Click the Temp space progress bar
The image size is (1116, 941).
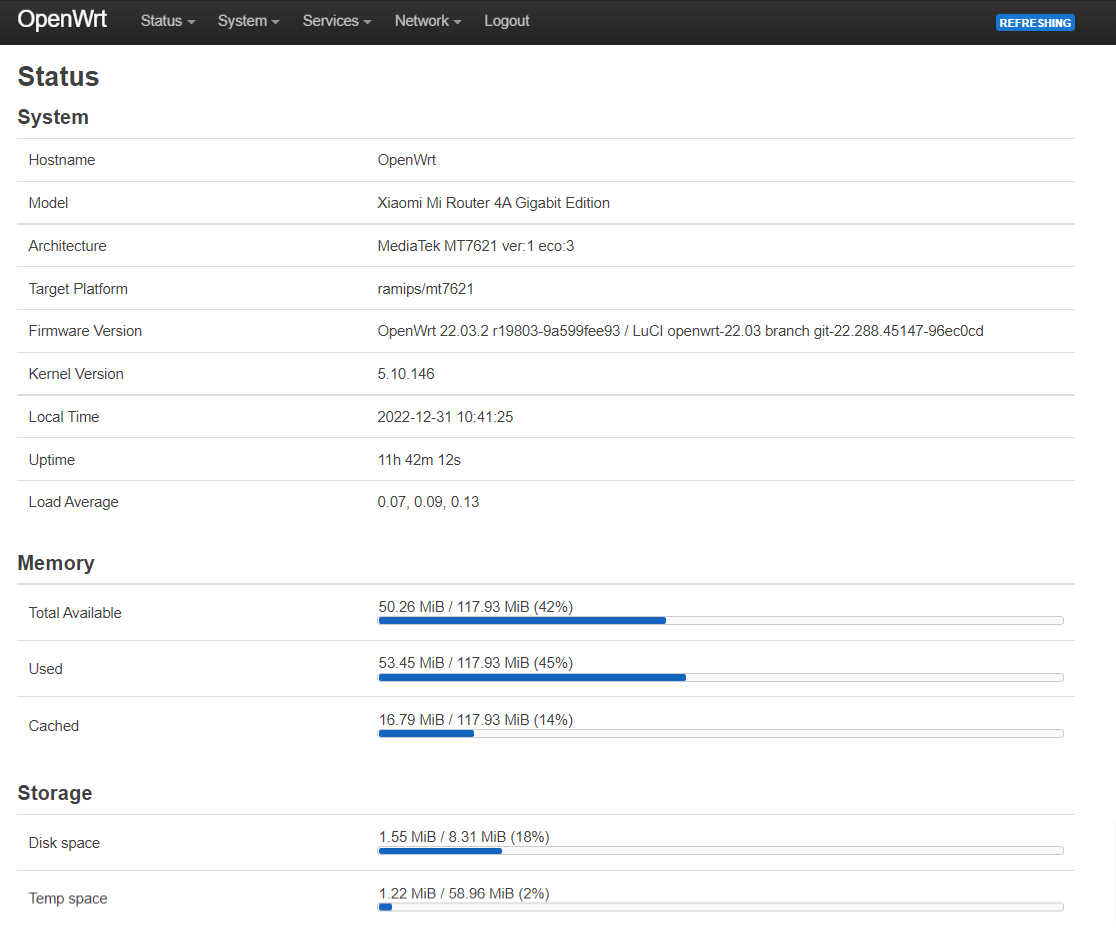721,907
